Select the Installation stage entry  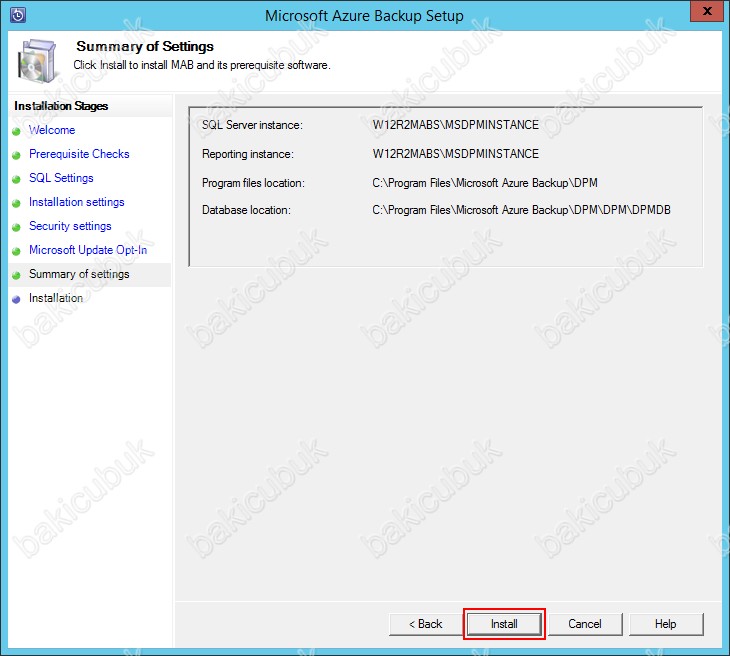pos(56,298)
